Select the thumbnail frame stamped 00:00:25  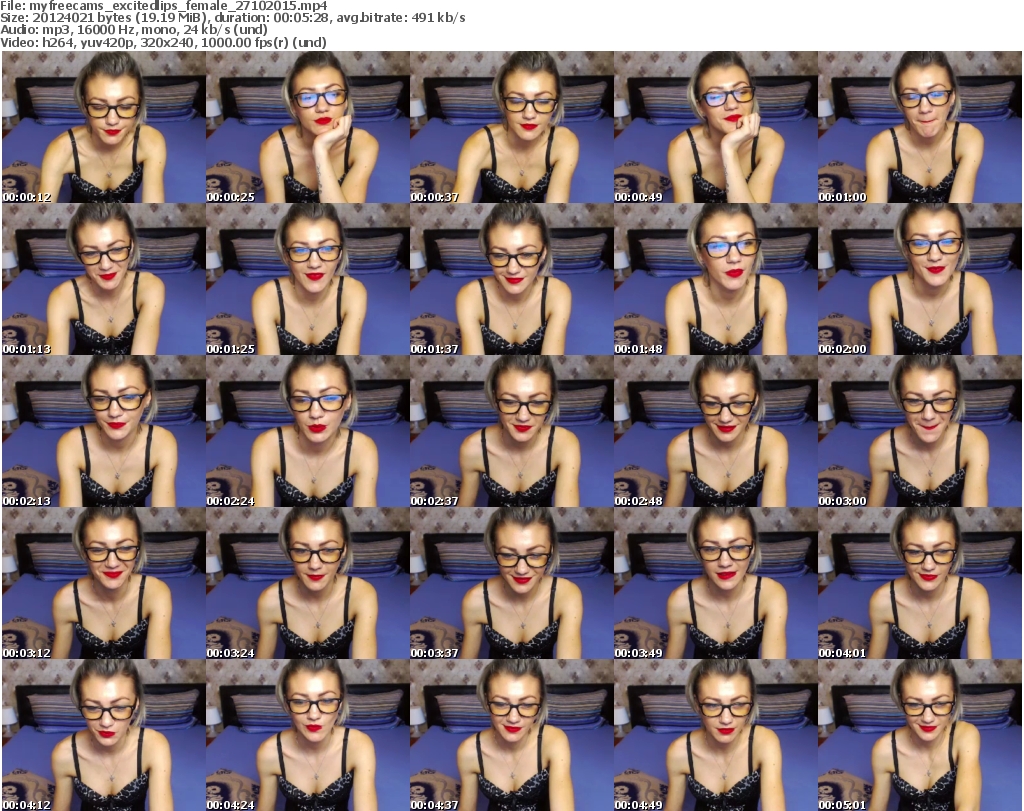[308, 127]
